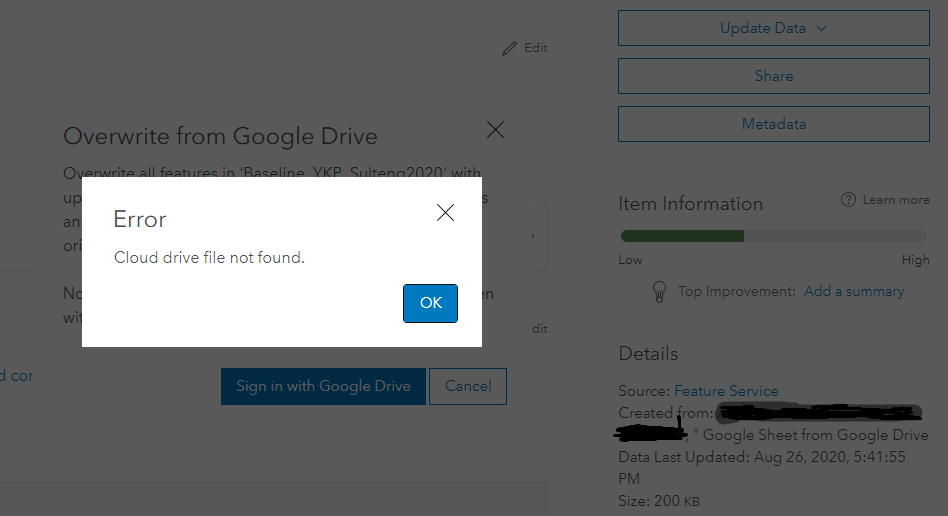Click the 'Cloud drive file not found' message
This screenshot has height=516, width=948.
209,258
